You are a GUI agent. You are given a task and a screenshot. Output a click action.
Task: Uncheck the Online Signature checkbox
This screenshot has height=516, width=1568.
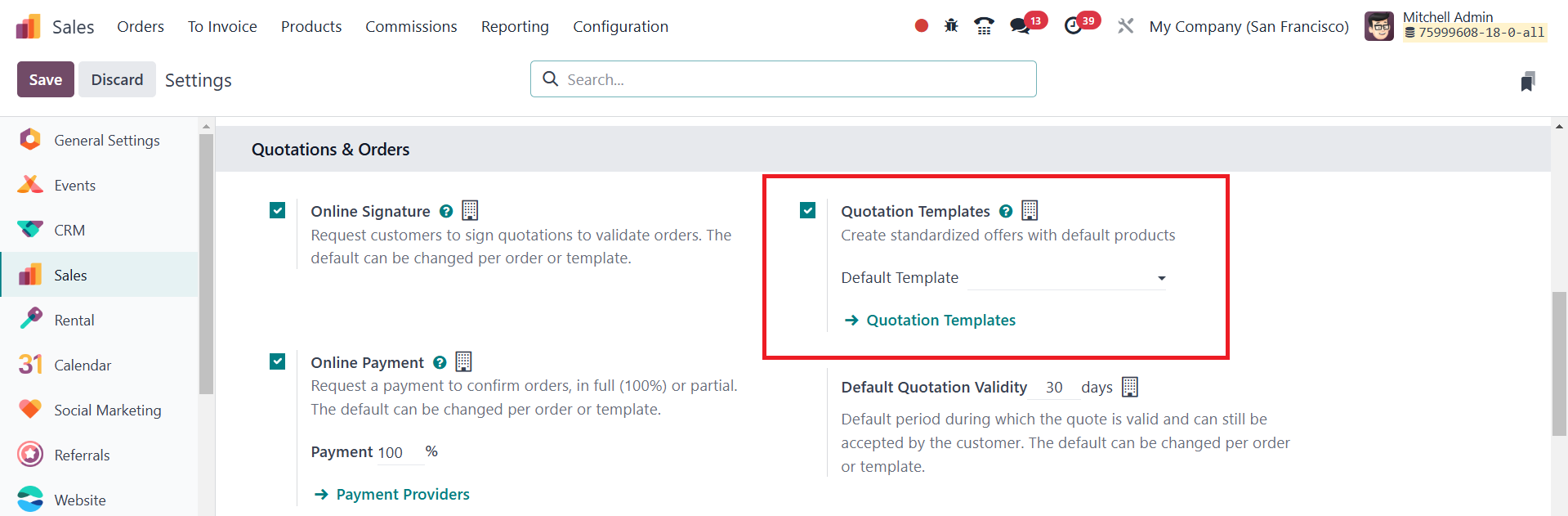coord(278,211)
